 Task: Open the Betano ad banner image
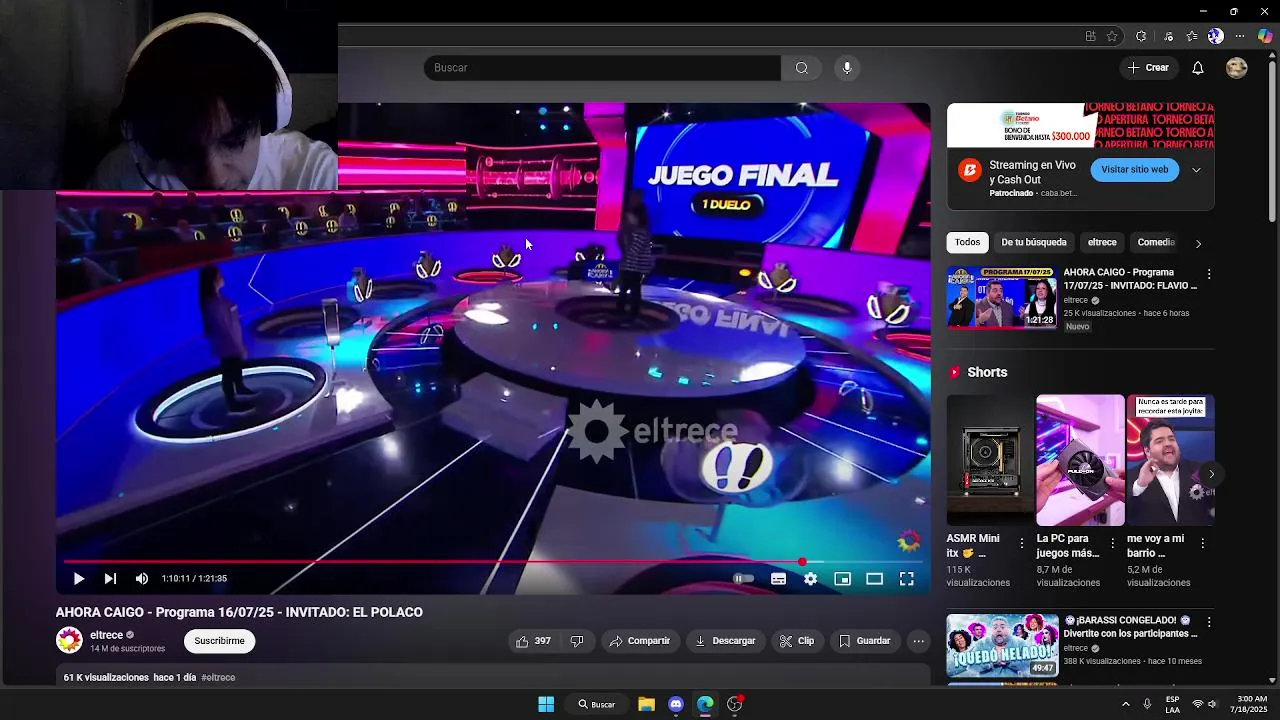pos(1081,125)
